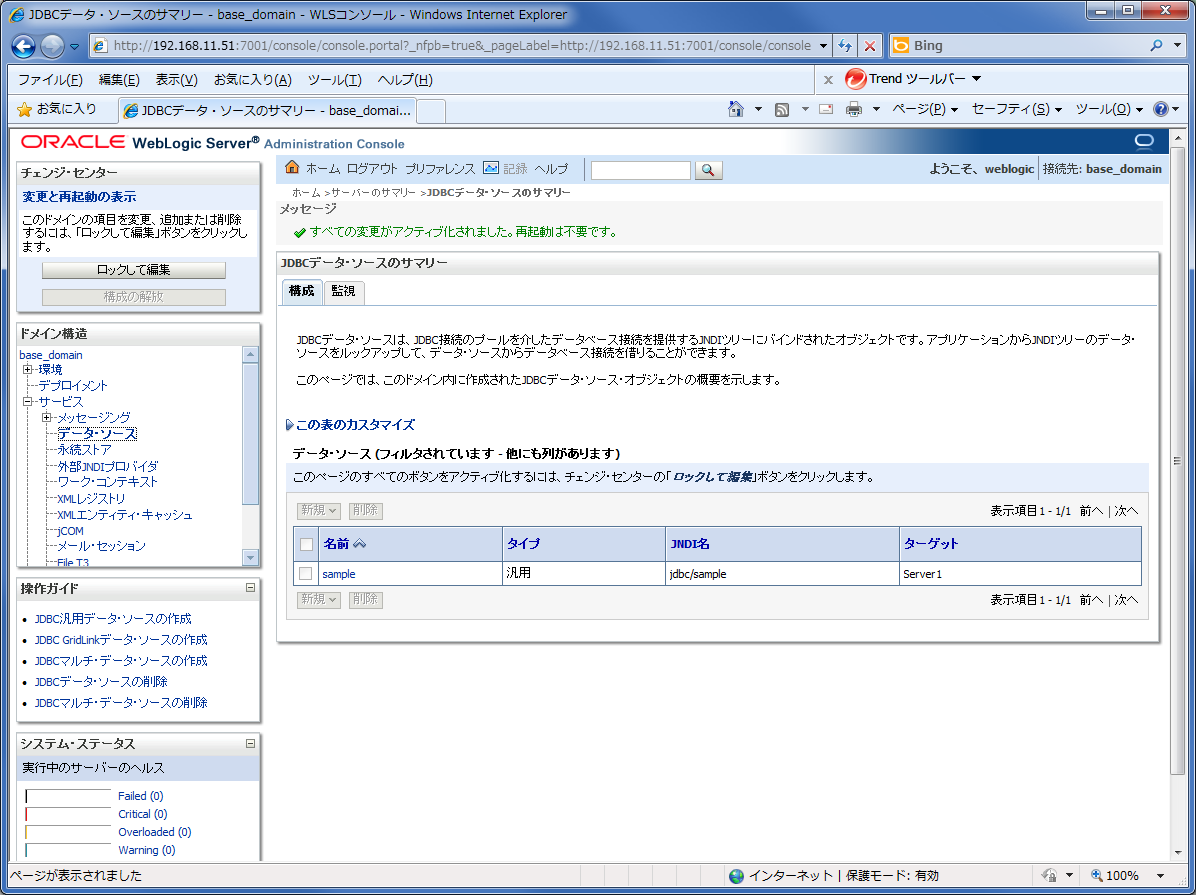Click the 記録 record icon
The image size is (1196, 895).
491,168
